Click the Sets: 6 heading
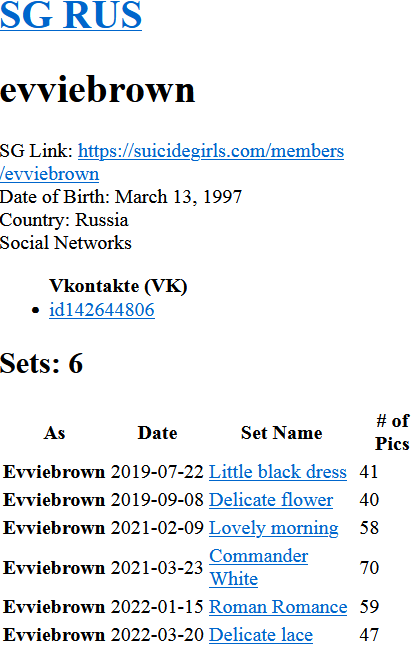411x646 pixels. (41, 363)
